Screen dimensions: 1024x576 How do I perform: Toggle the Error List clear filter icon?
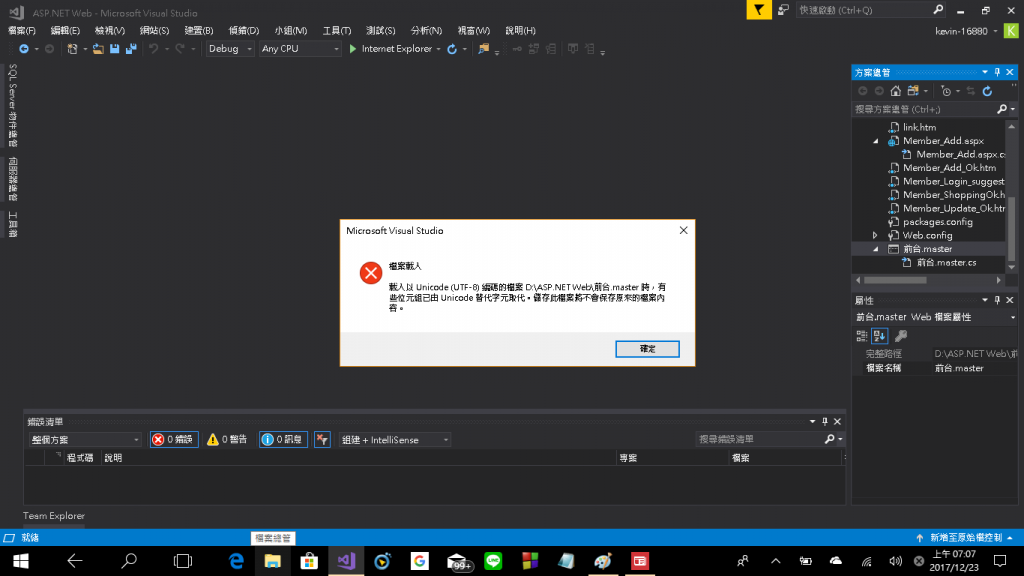point(322,440)
